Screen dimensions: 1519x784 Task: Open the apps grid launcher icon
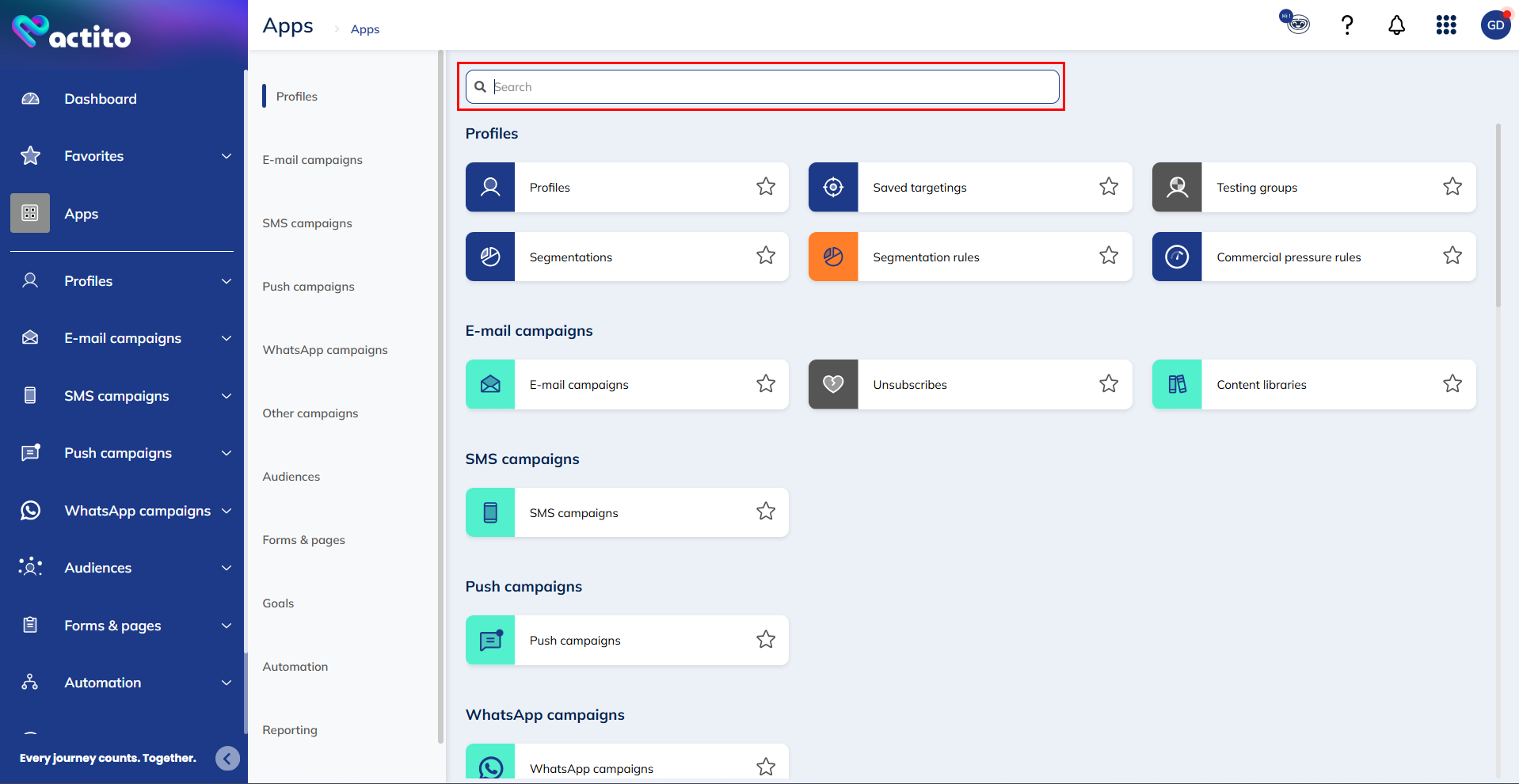click(x=1446, y=25)
